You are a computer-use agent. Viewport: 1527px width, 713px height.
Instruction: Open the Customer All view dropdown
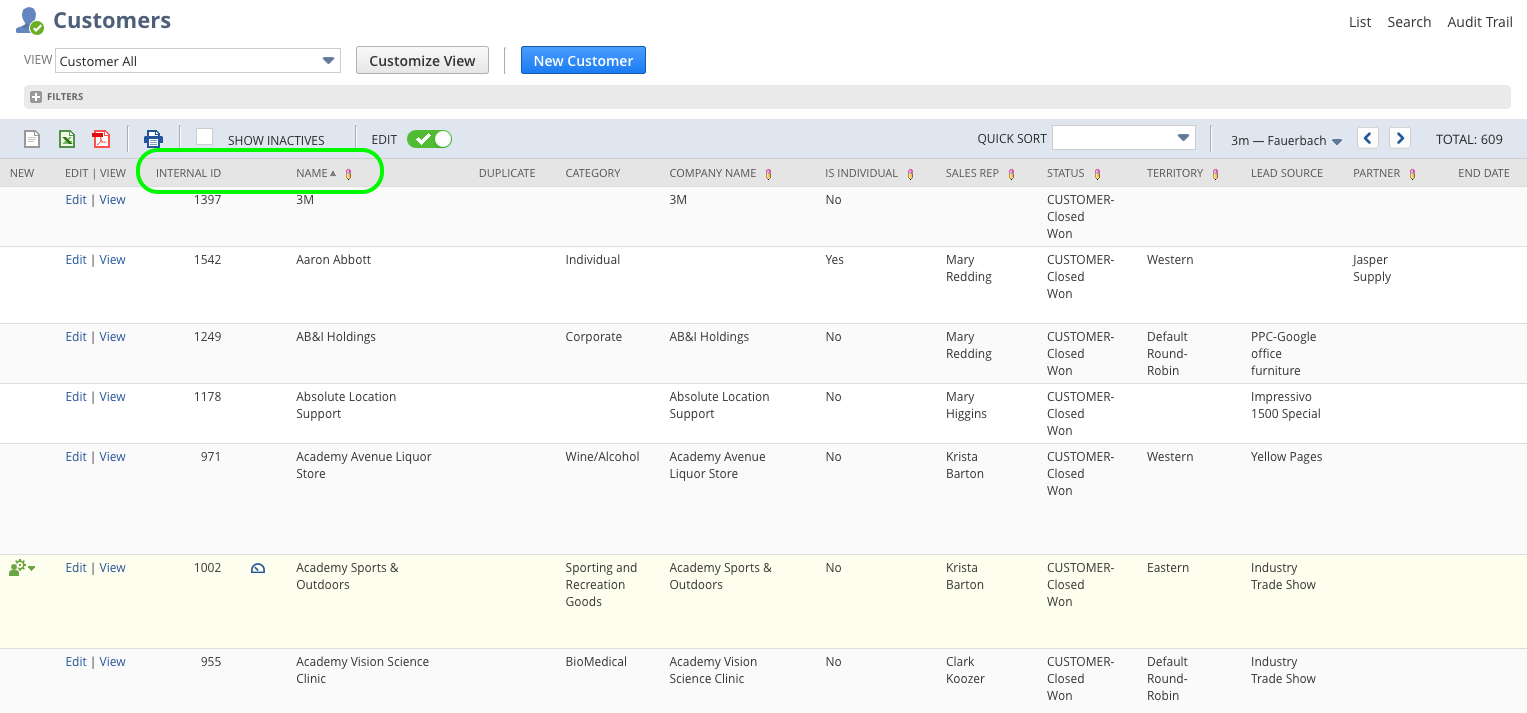pyautogui.click(x=330, y=60)
